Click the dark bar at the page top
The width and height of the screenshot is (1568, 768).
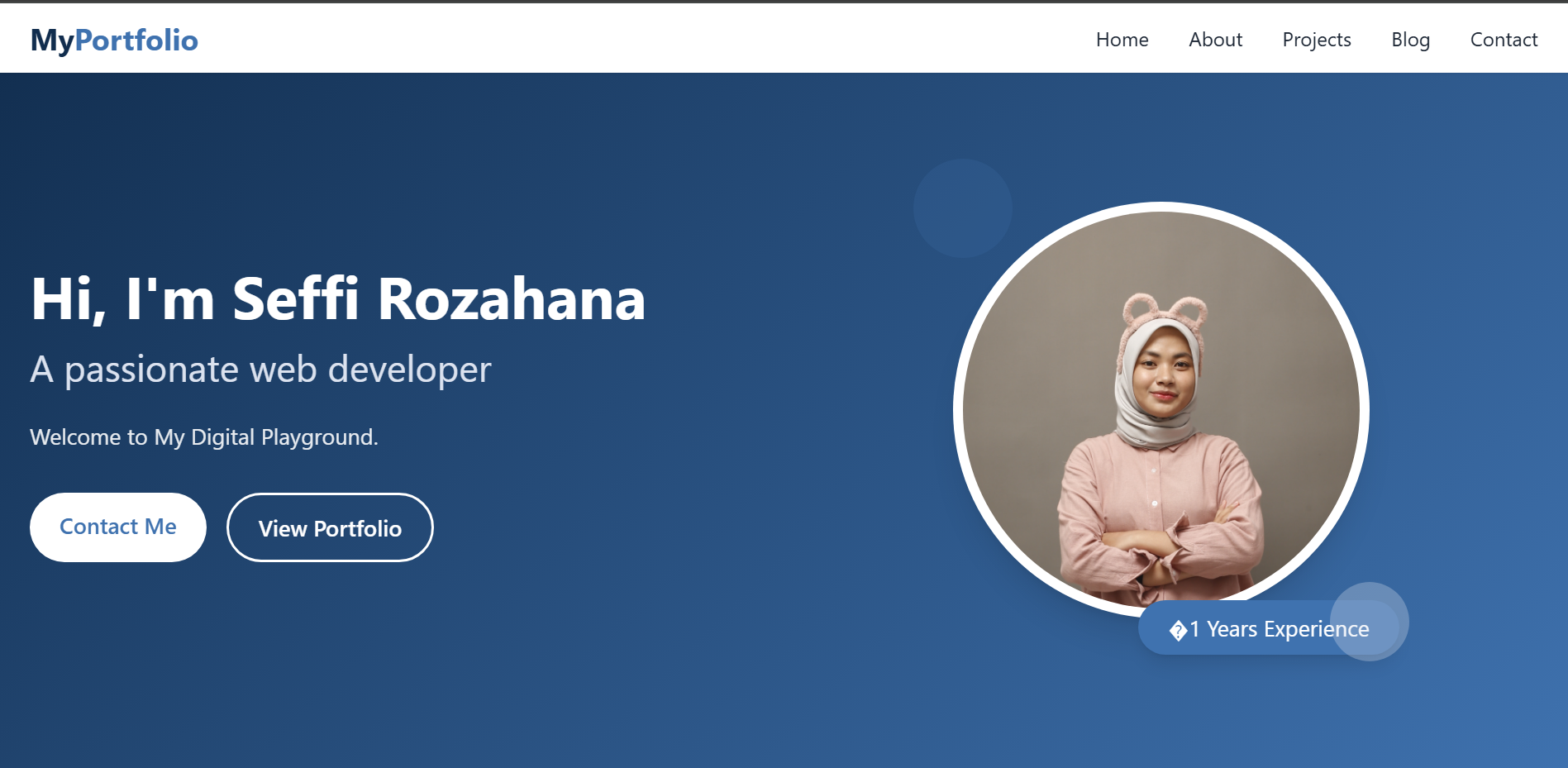tap(784, 2)
